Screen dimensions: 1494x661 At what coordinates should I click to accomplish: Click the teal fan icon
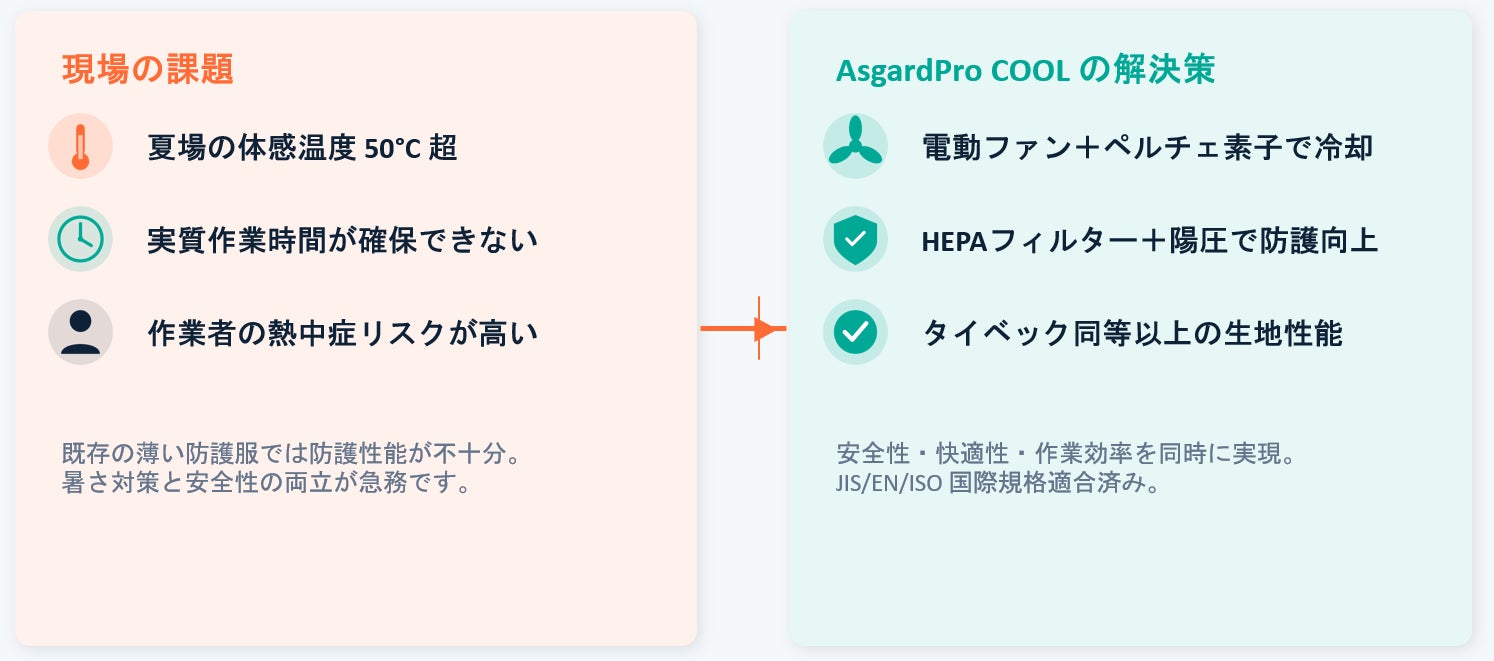click(855, 147)
